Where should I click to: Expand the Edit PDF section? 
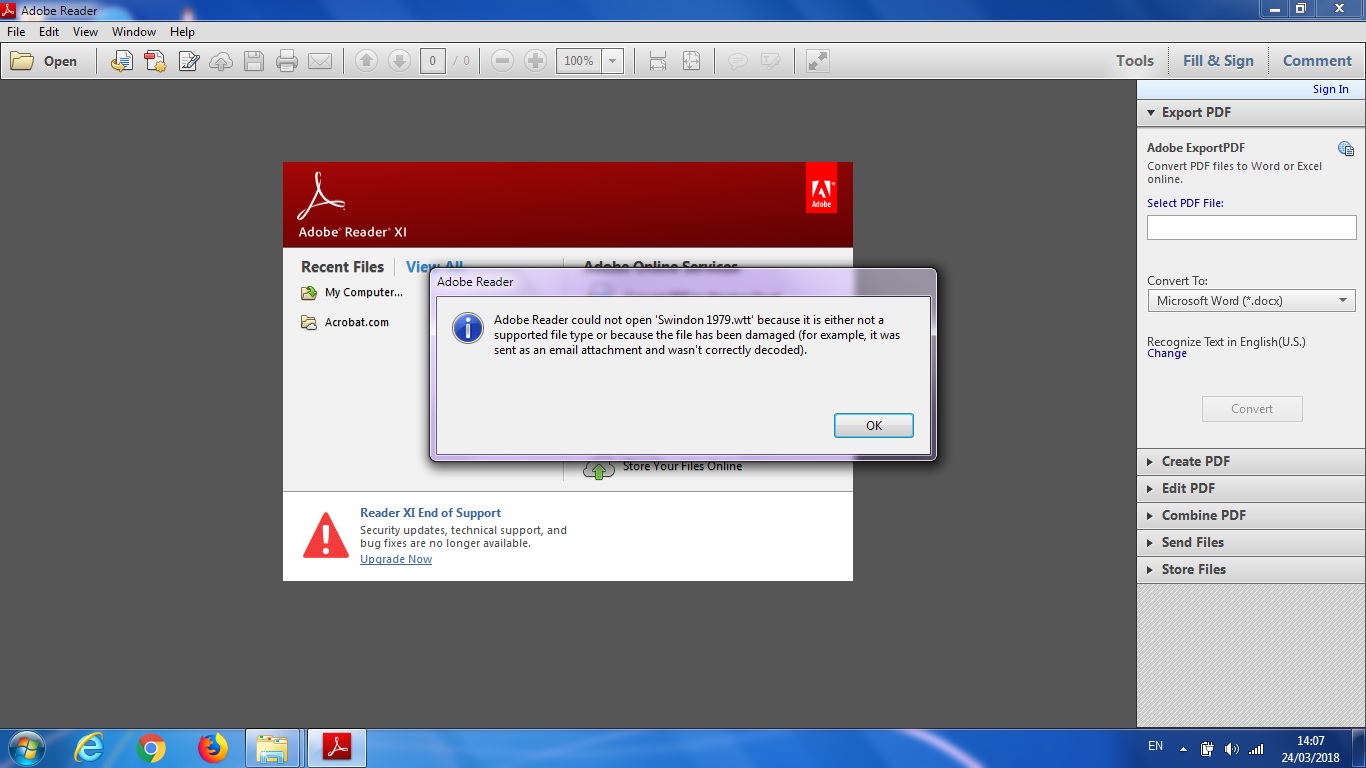(x=1251, y=489)
